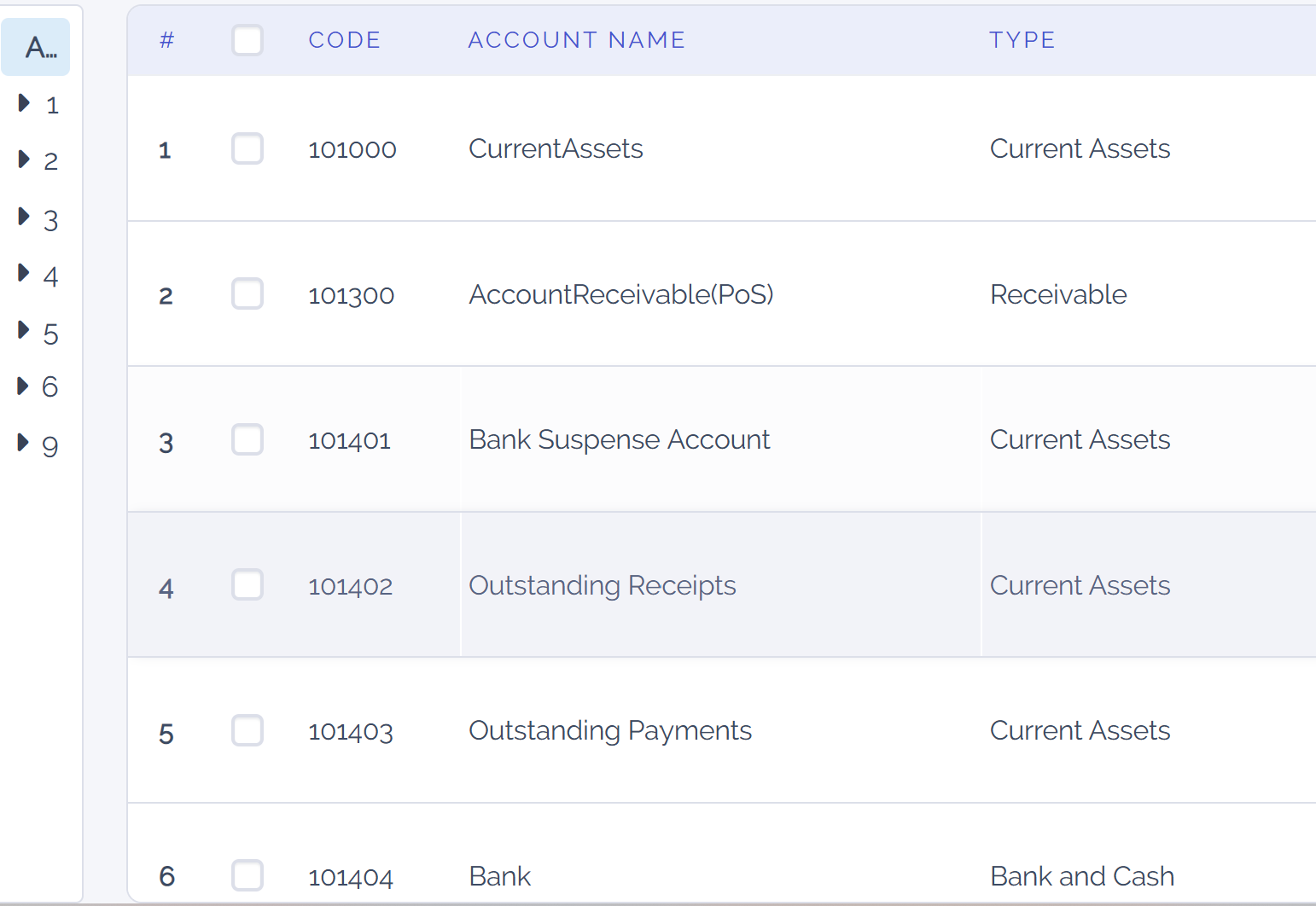The width and height of the screenshot is (1316, 906).
Task: Check the Bank account 101404 row checkbox
Action: click(247, 875)
